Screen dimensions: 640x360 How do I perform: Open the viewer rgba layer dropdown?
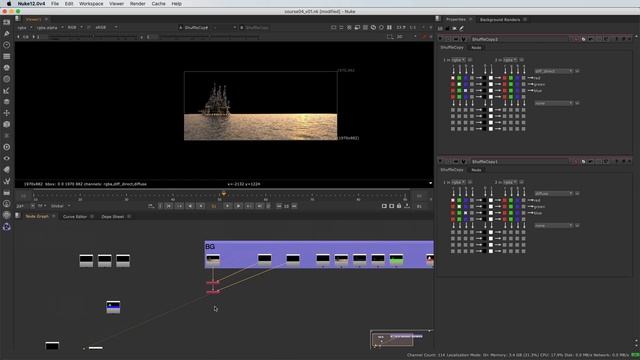[x=24, y=27]
